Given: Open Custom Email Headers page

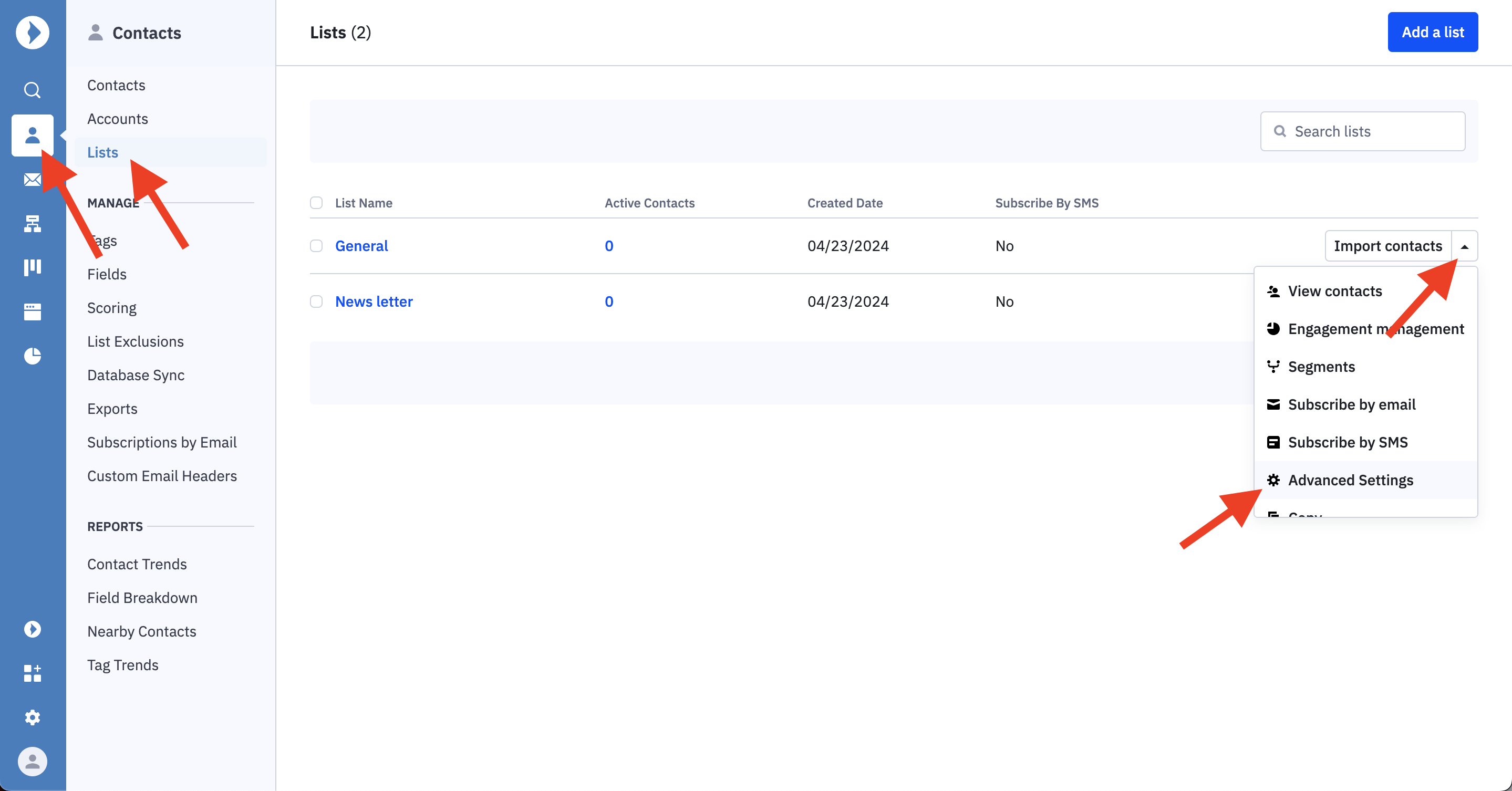Looking at the screenshot, I should point(162,476).
